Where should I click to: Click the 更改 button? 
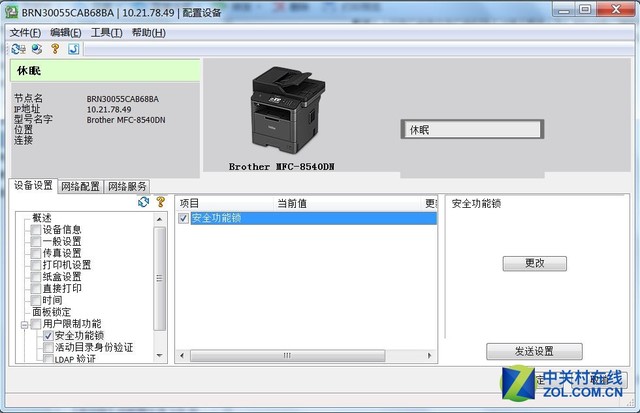point(534,264)
